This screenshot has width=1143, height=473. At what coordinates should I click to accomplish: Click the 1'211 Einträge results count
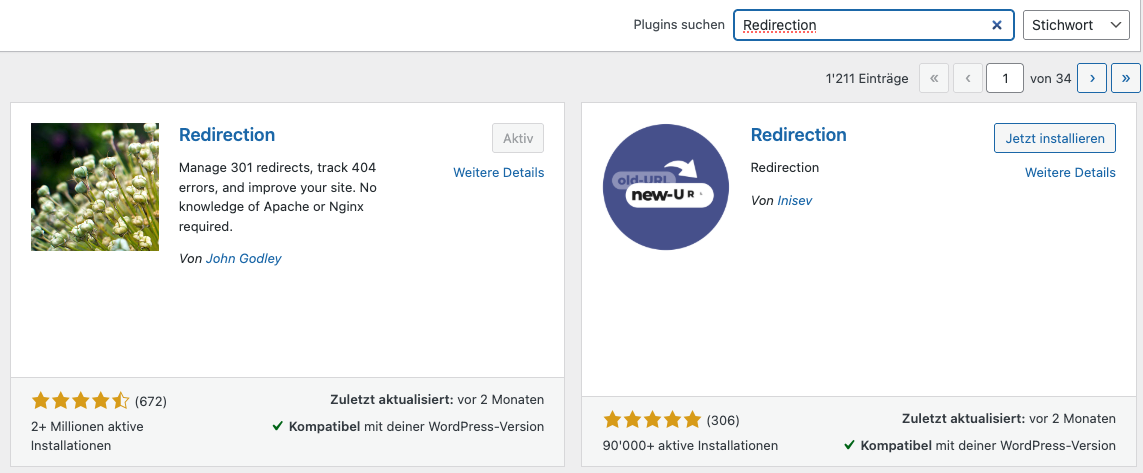click(867, 79)
